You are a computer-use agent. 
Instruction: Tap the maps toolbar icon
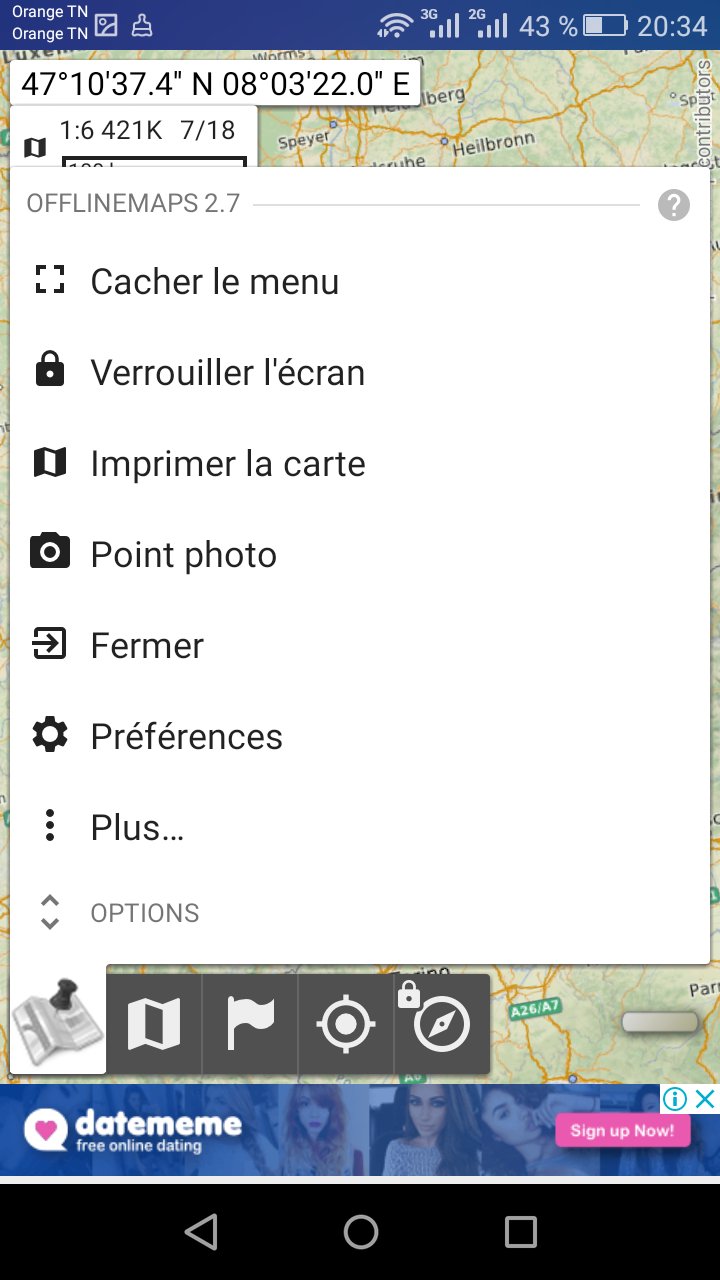pos(154,1024)
